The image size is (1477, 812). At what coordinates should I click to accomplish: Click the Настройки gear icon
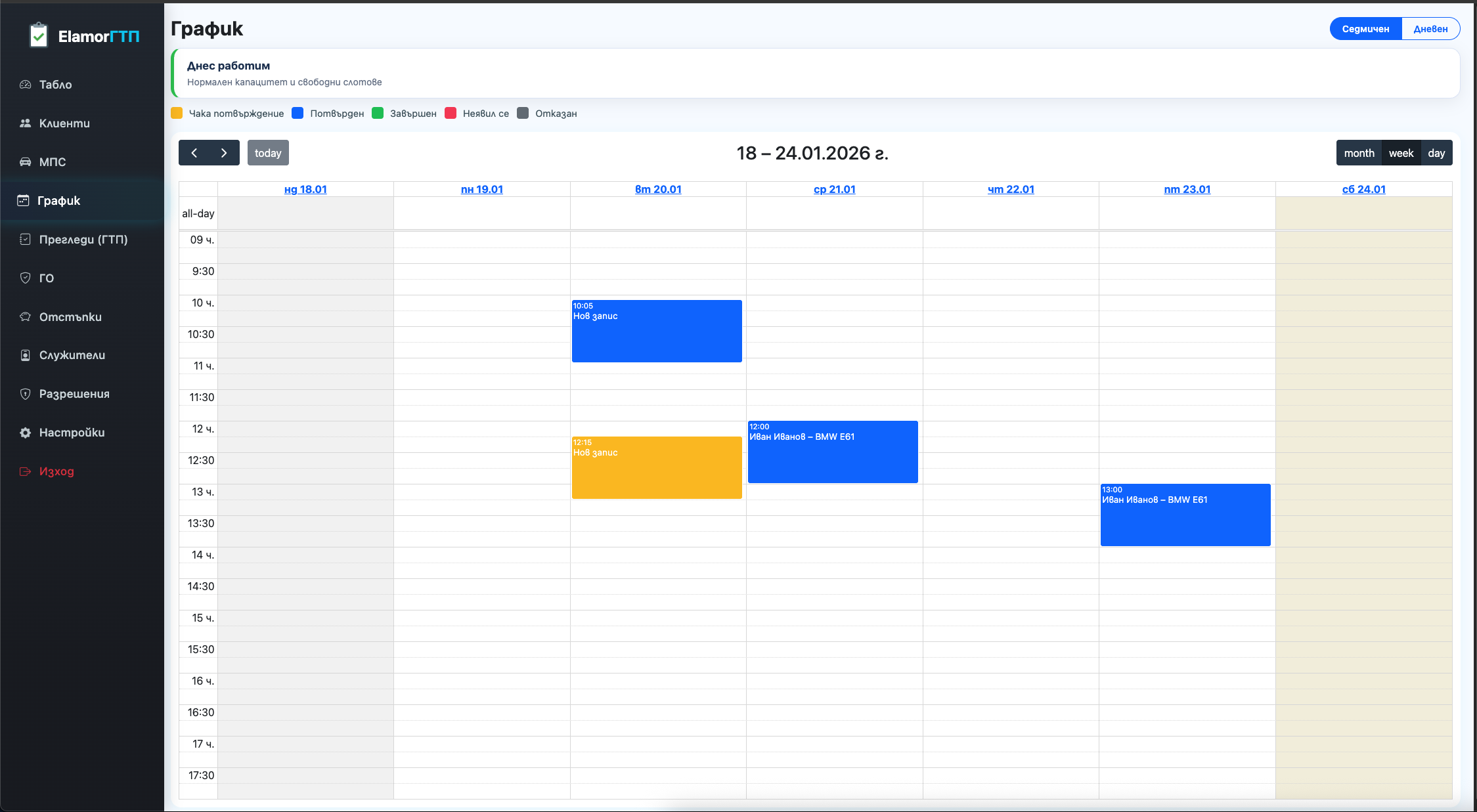pos(26,433)
